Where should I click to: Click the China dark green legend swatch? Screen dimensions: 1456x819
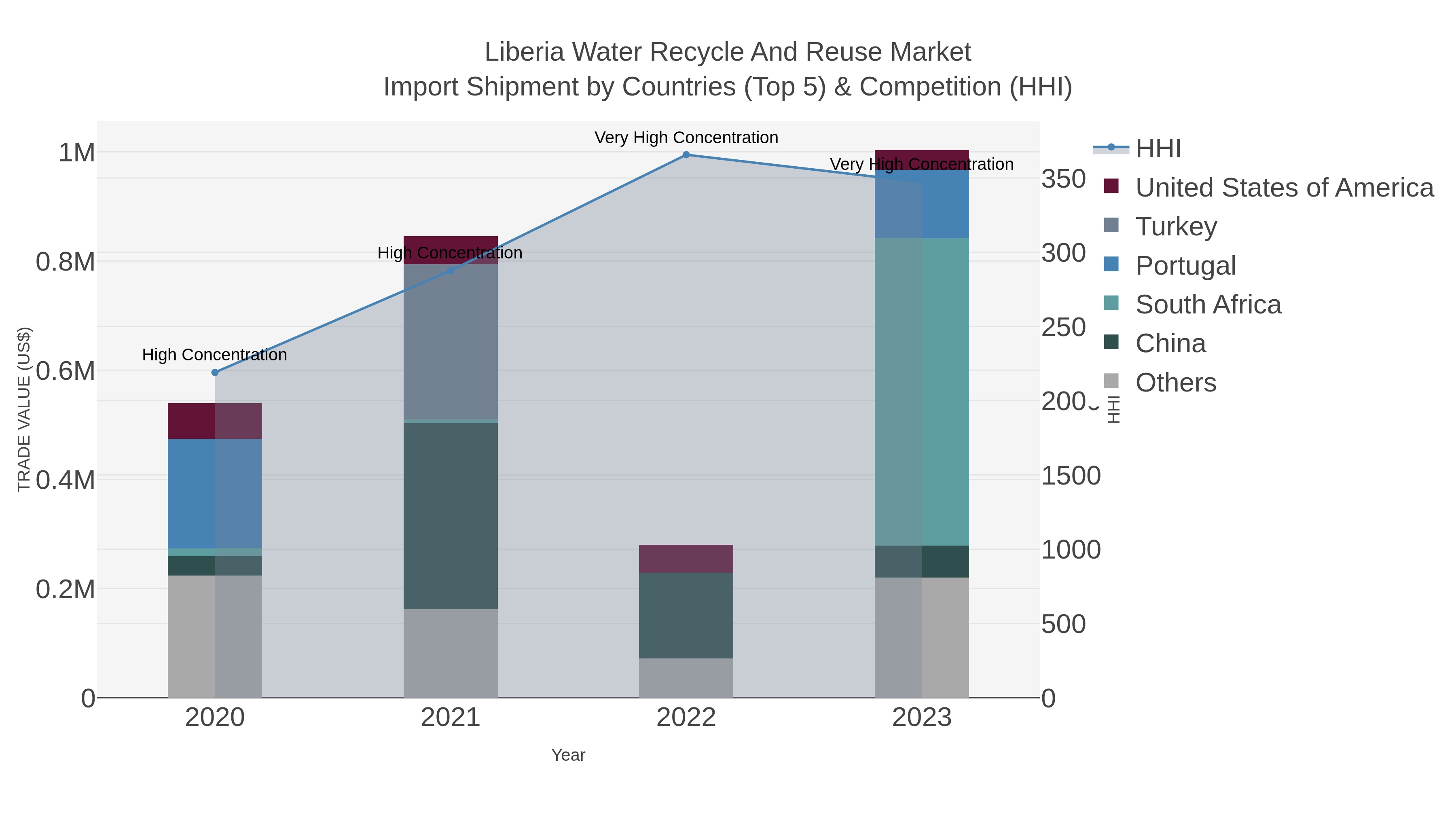click(1111, 342)
